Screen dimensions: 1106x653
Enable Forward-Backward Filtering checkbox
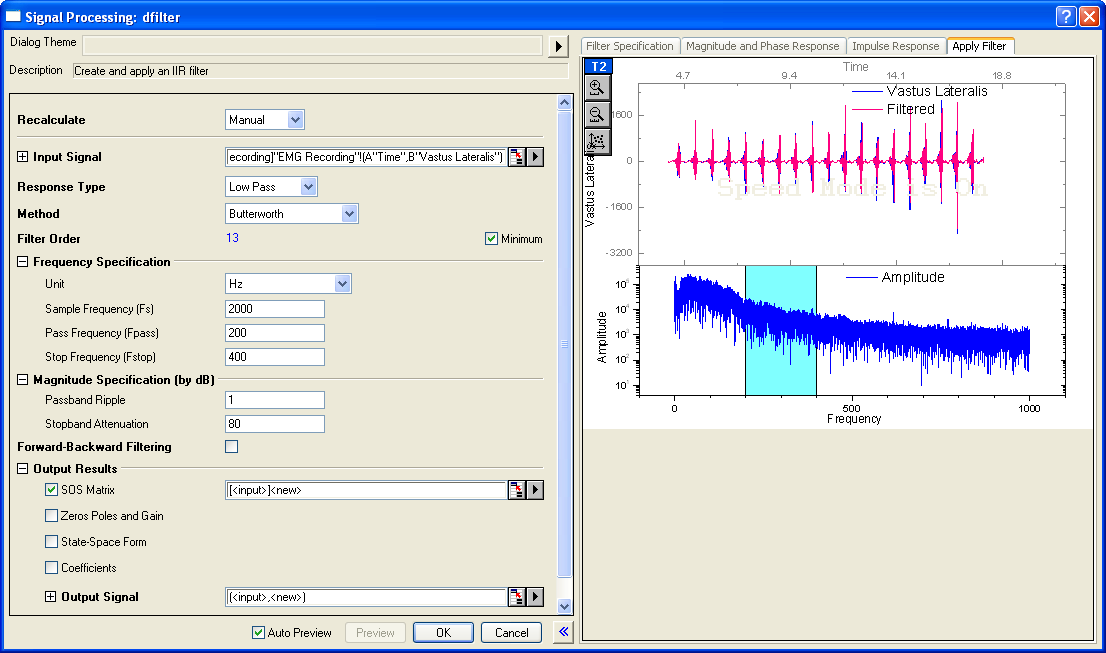(x=231, y=446)
